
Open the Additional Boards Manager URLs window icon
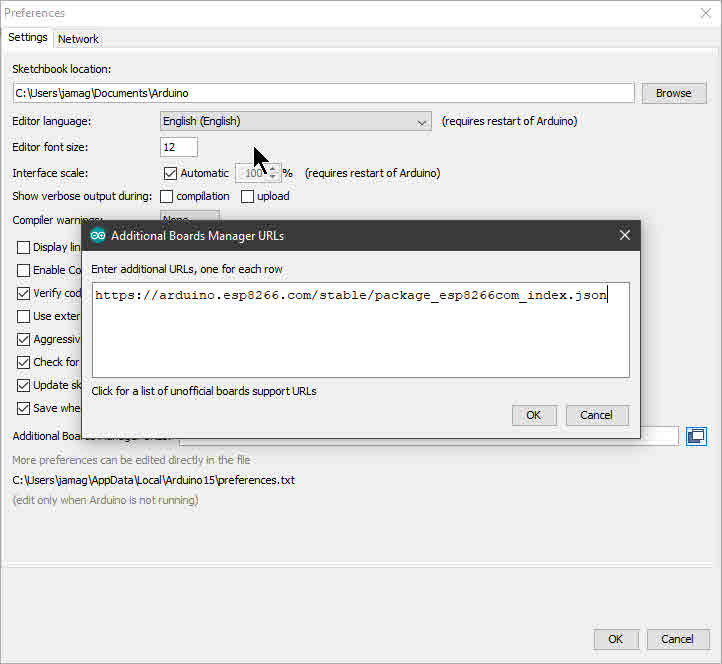(696, 436)
